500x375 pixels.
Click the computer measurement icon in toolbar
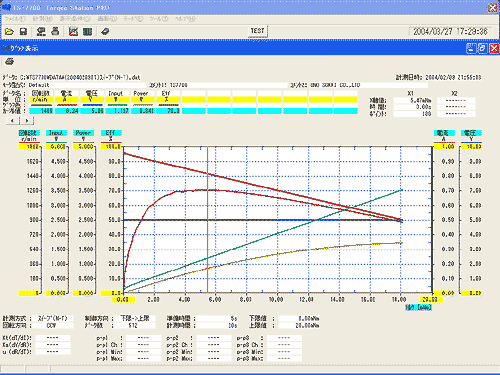click(41, 32)
